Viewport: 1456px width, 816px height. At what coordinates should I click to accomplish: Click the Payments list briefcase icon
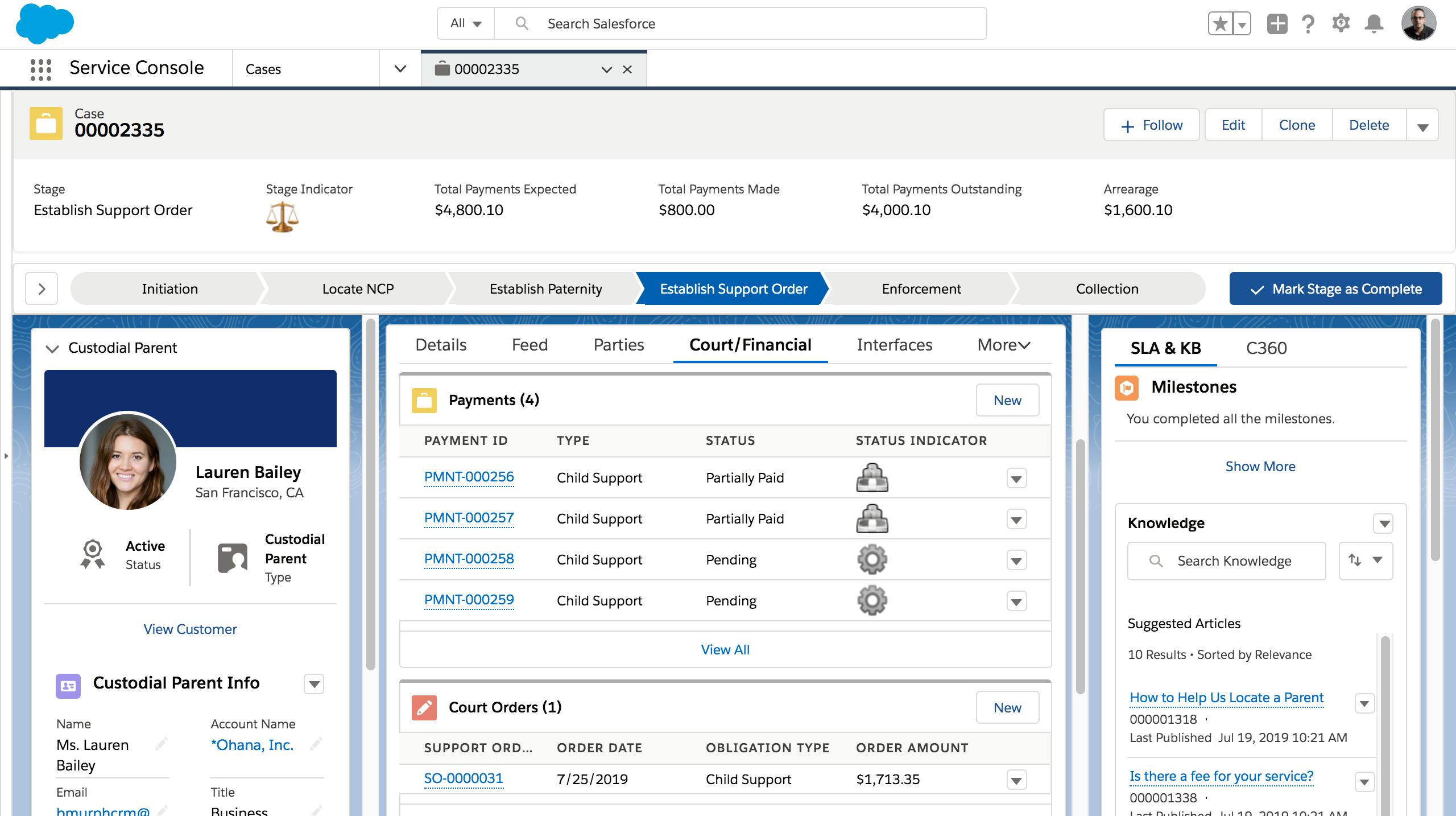click(x=424, y=400)
